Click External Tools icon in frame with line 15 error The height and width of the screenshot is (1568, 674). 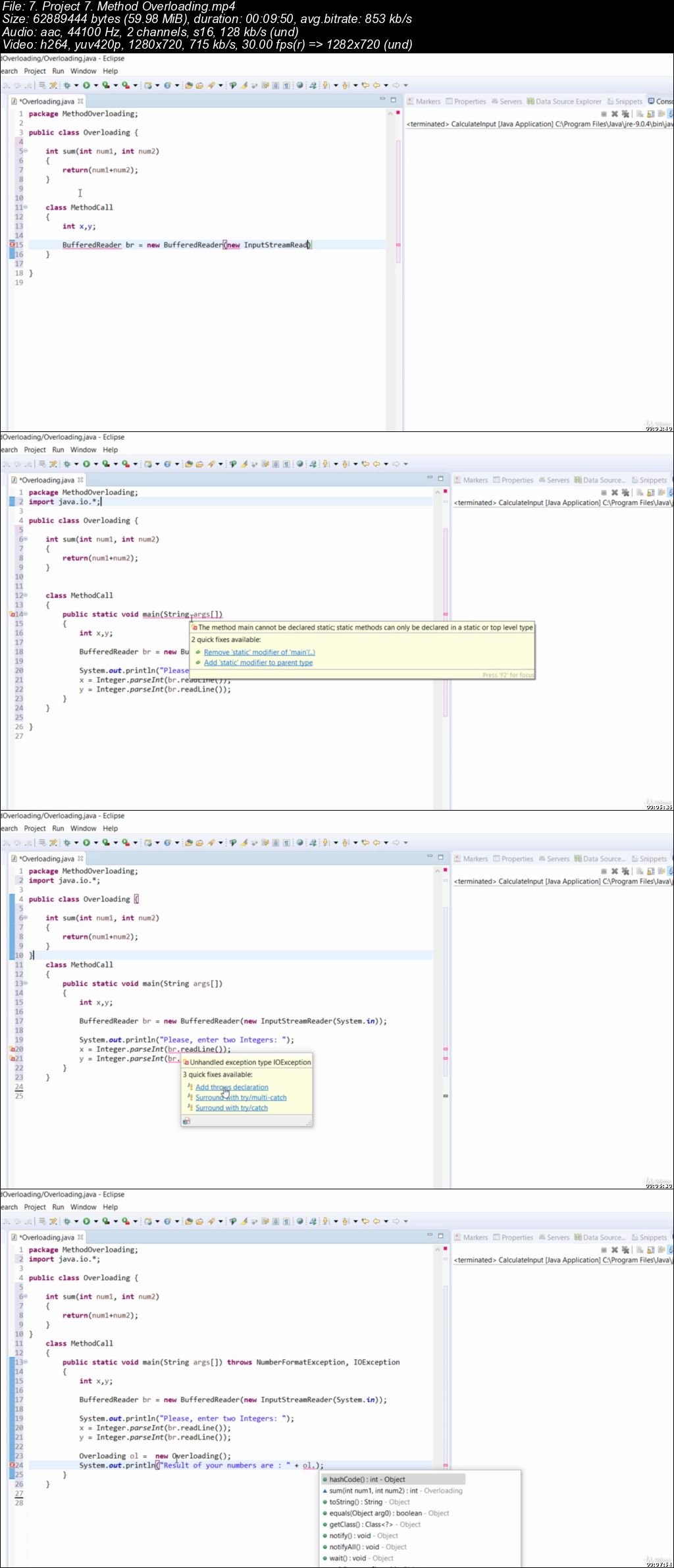coord(125,85)
